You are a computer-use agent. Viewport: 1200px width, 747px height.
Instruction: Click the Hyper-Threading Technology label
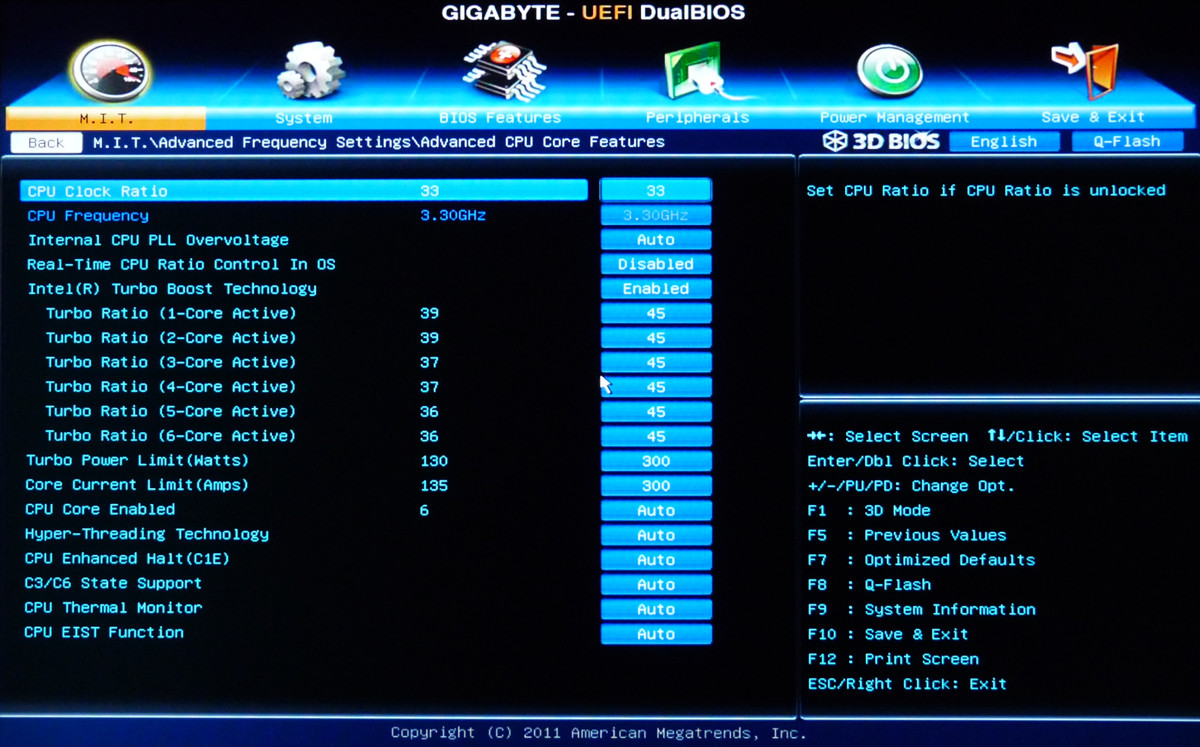pyautogui.click(x=147, y=534)
